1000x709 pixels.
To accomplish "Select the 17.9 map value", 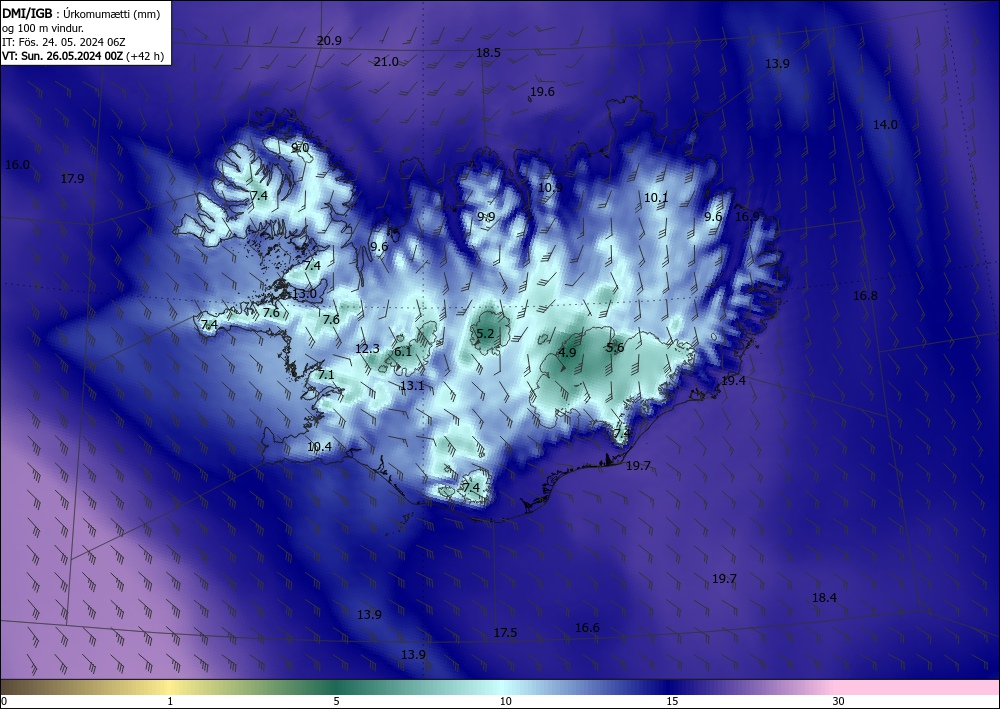I will 72,179.
